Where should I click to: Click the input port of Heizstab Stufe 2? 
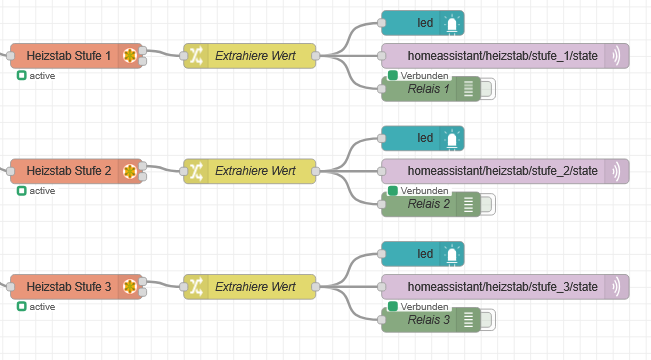point(10,171)
